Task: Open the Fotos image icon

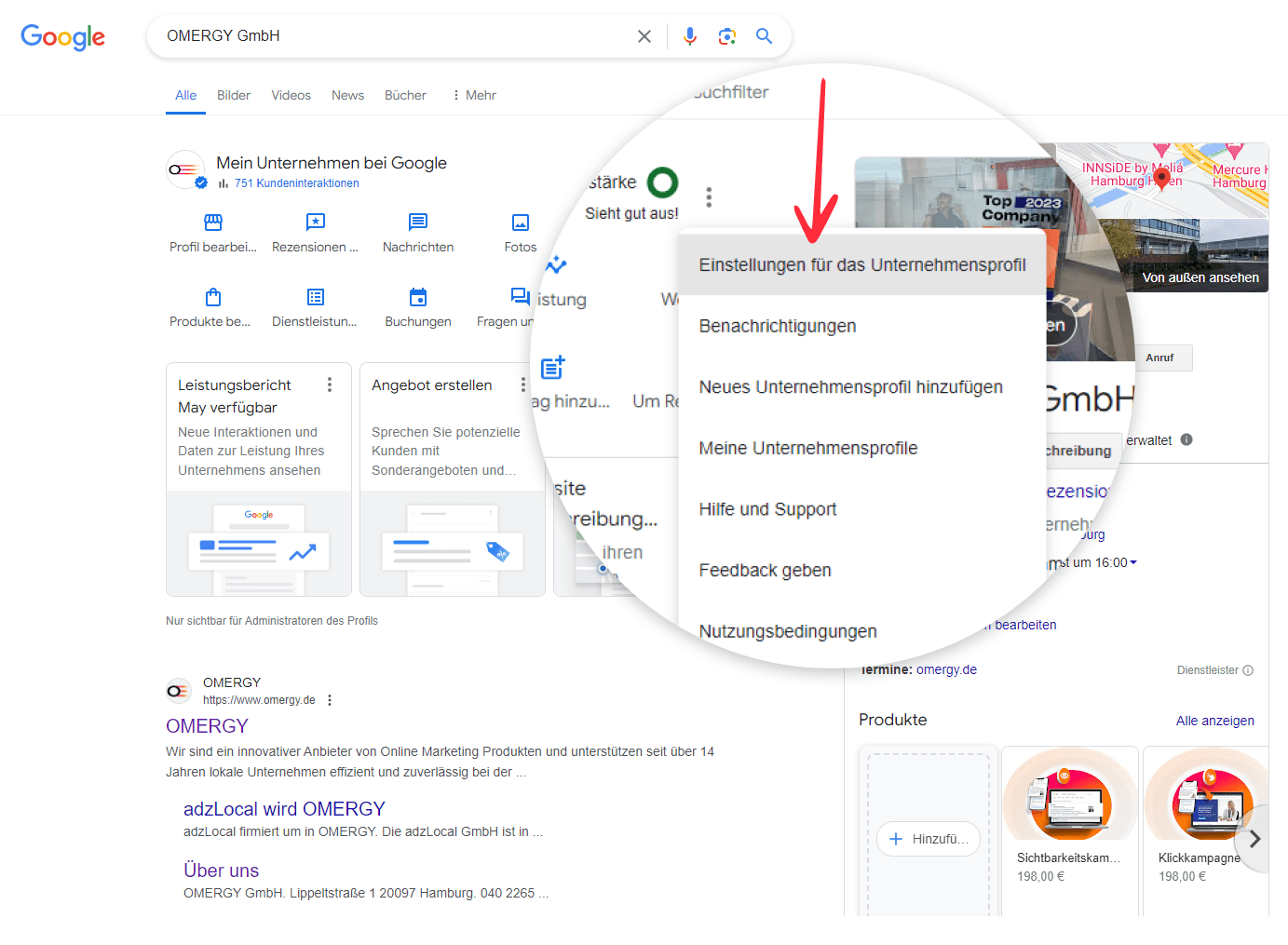Action: coord(521,222)
